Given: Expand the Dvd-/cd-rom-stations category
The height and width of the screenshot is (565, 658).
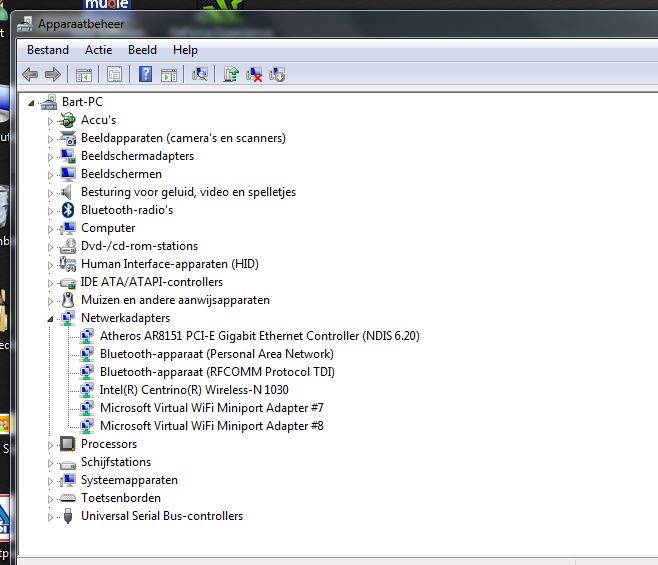Looking at the screenshot, I should pyautogui.click(x=50, y=247).
